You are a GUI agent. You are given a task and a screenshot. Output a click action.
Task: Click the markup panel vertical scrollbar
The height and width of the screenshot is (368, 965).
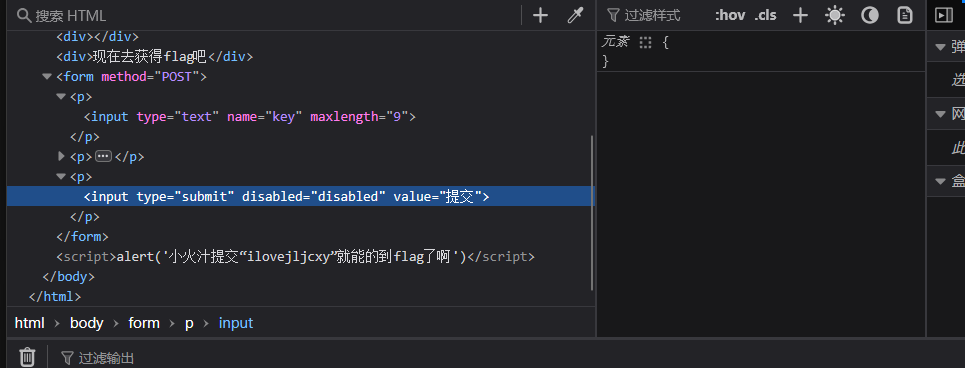(x=592, y=213)
